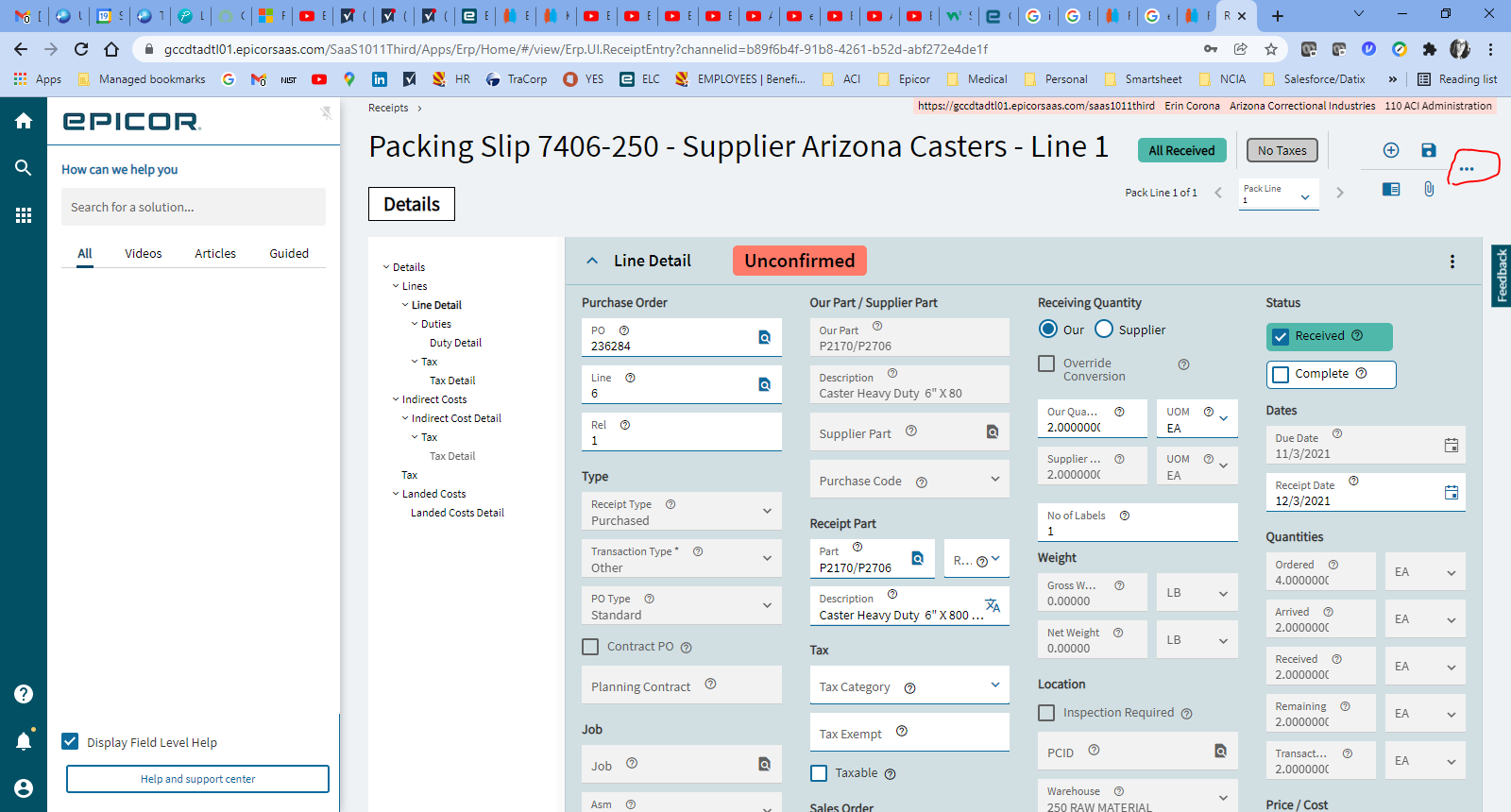This screenshot has height=812, width=1511.
Task: Select the All help tab
Action: tap(85, 253)
